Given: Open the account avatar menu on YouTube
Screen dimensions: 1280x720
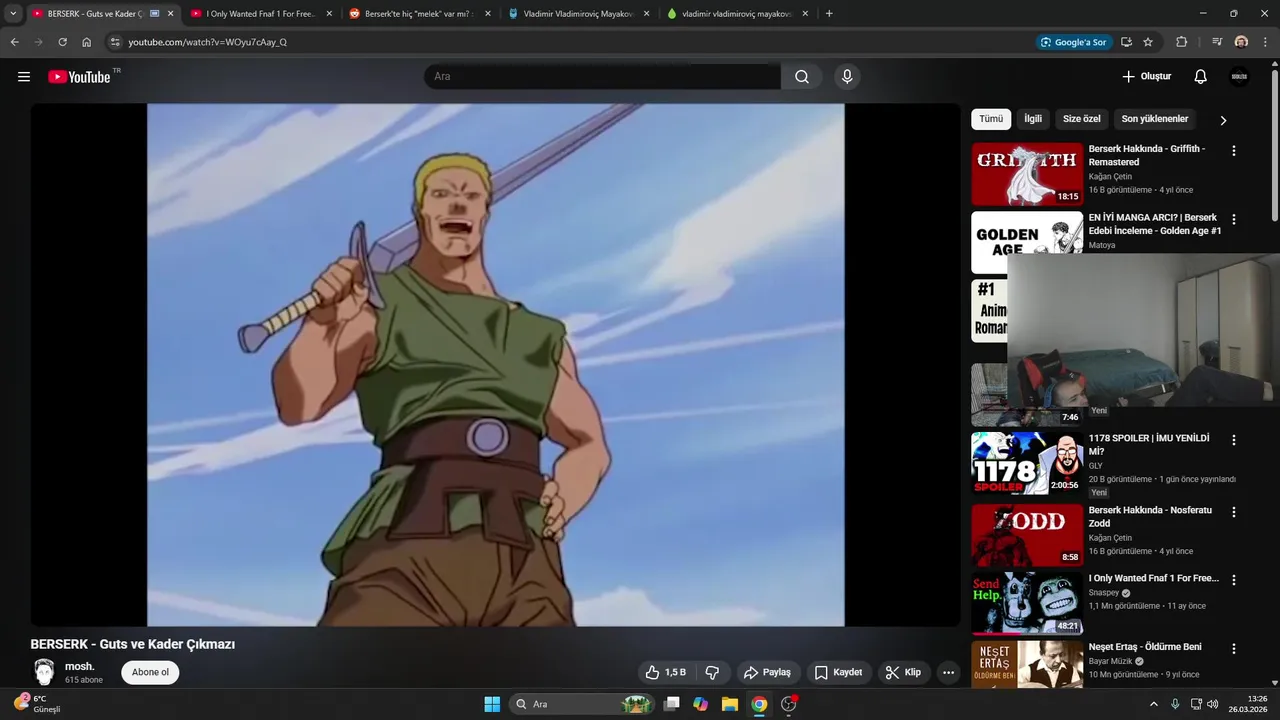Looking at the screenshot, I should pos(1239,77).
